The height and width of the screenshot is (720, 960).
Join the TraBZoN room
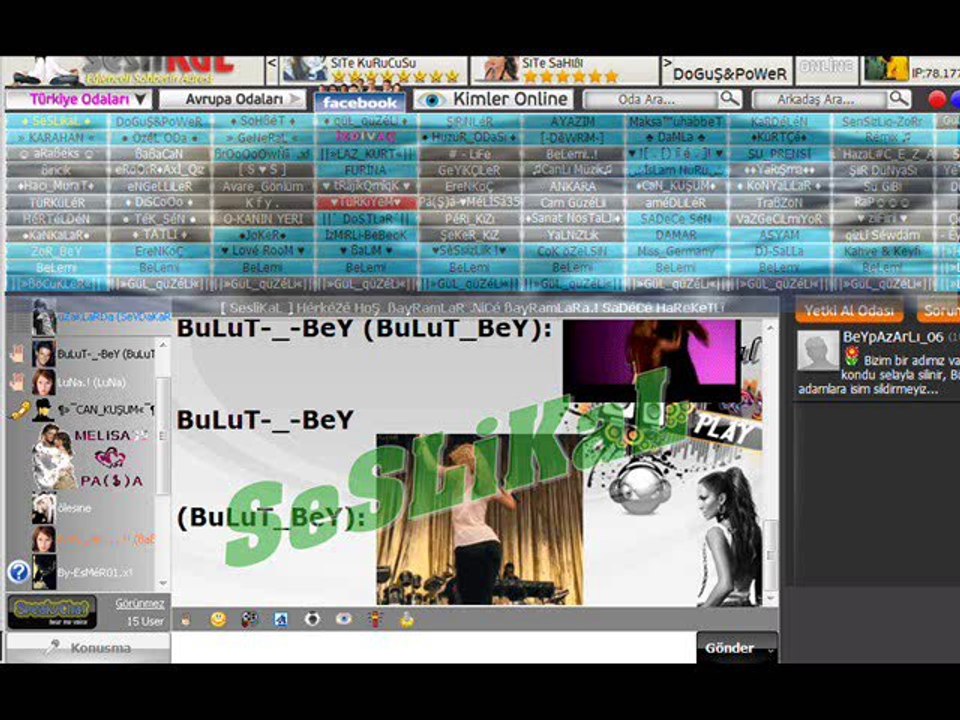[x=779, y=203]
